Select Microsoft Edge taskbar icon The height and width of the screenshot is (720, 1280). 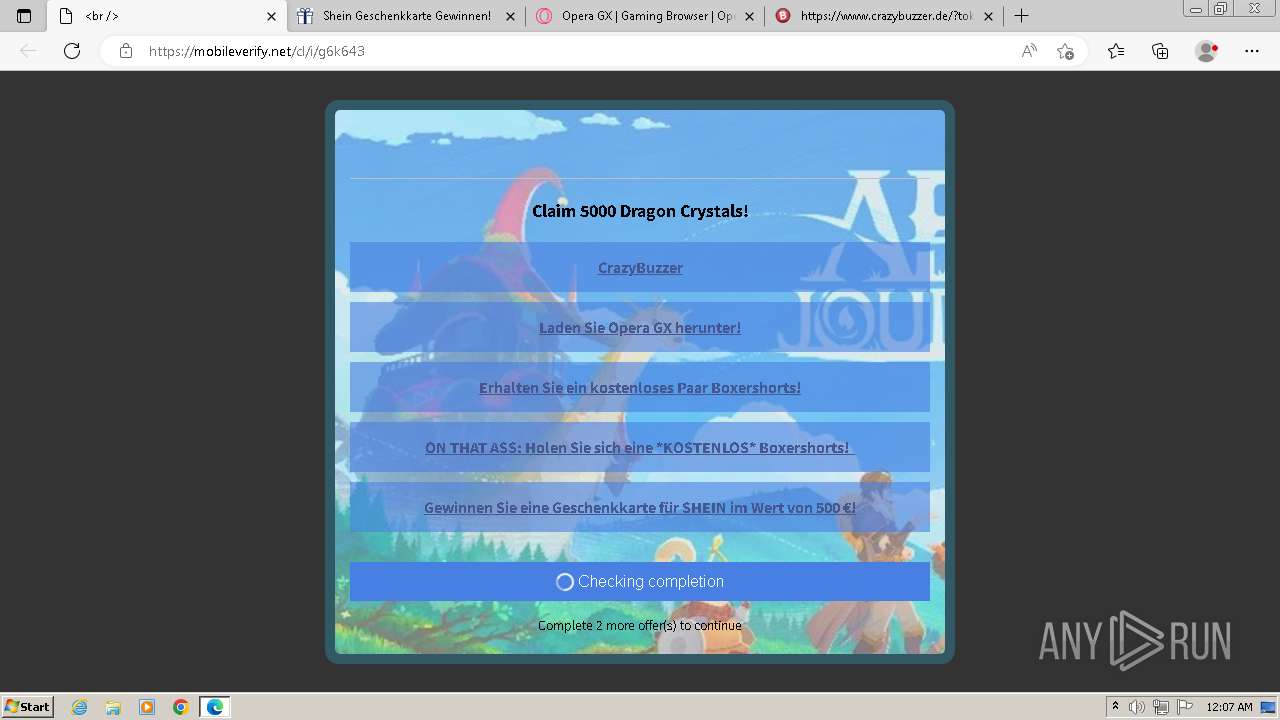point(215,707)
